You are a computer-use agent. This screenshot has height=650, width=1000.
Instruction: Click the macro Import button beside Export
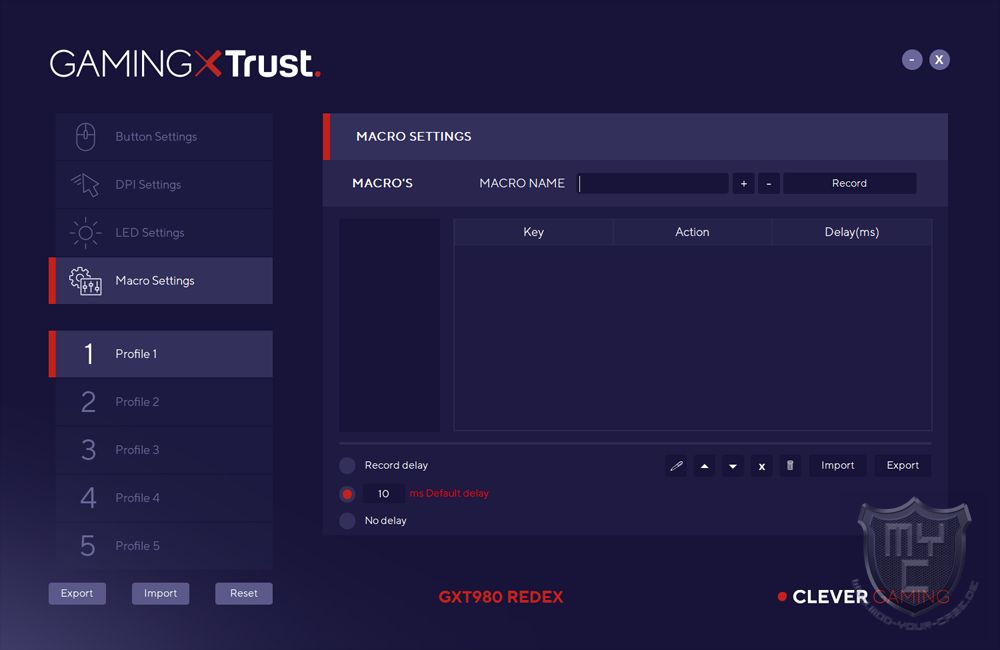(x=837, y=466)
